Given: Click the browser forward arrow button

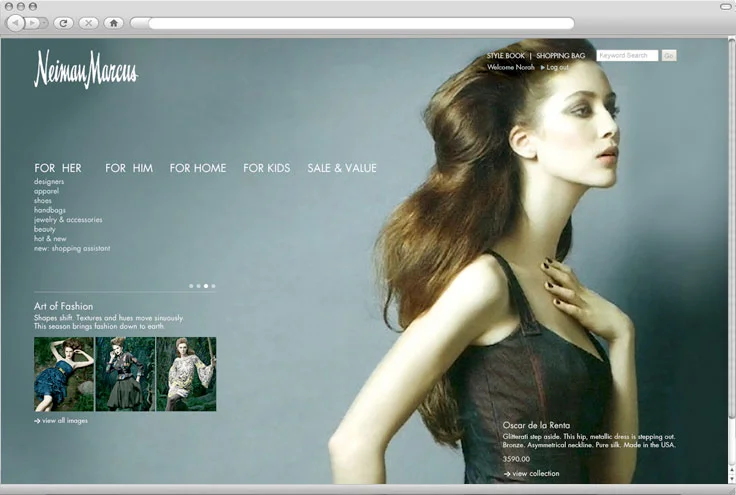Looking at the screenshot, I should coord(32,23).
